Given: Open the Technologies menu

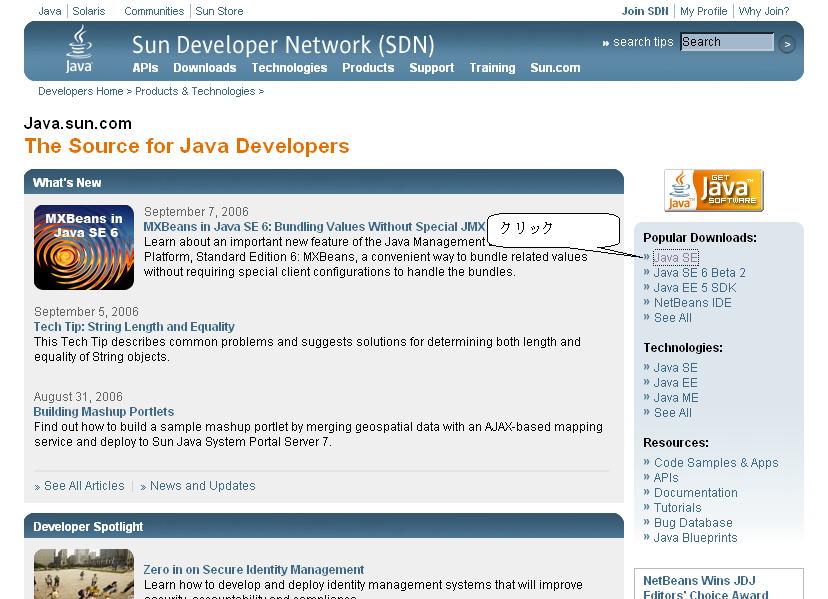Looking at the screenshot, I should (x=289, y=68).
